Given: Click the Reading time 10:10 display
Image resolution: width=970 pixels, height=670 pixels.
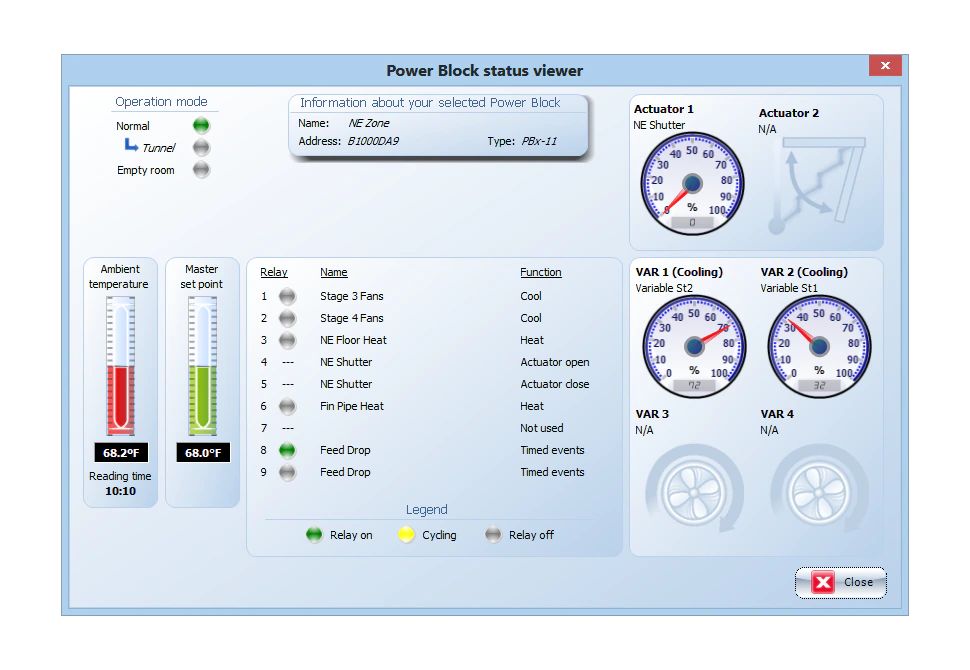Looking at the screenshot, I should click(120, 483).
